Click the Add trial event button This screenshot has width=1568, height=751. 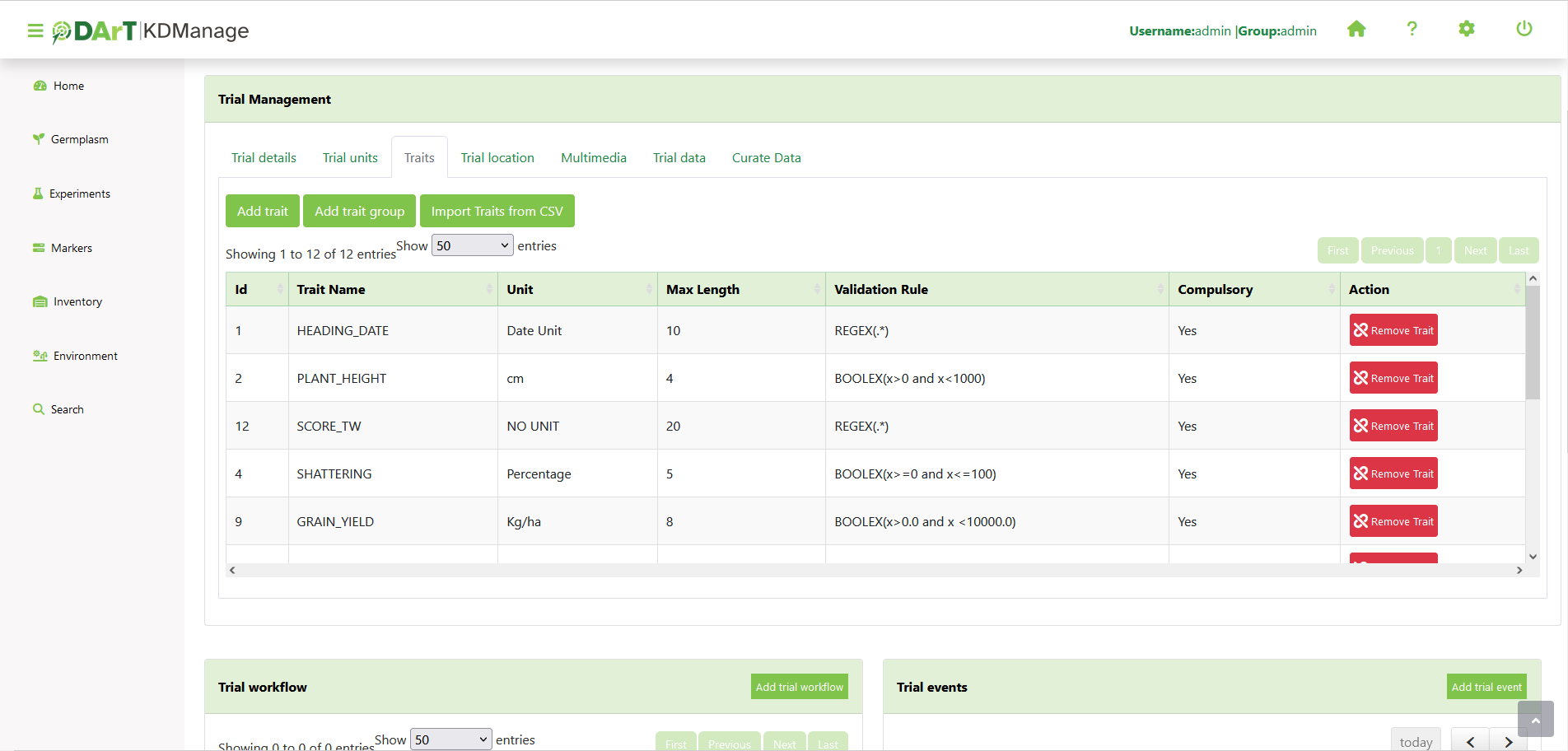click(x=1486, y=687)
